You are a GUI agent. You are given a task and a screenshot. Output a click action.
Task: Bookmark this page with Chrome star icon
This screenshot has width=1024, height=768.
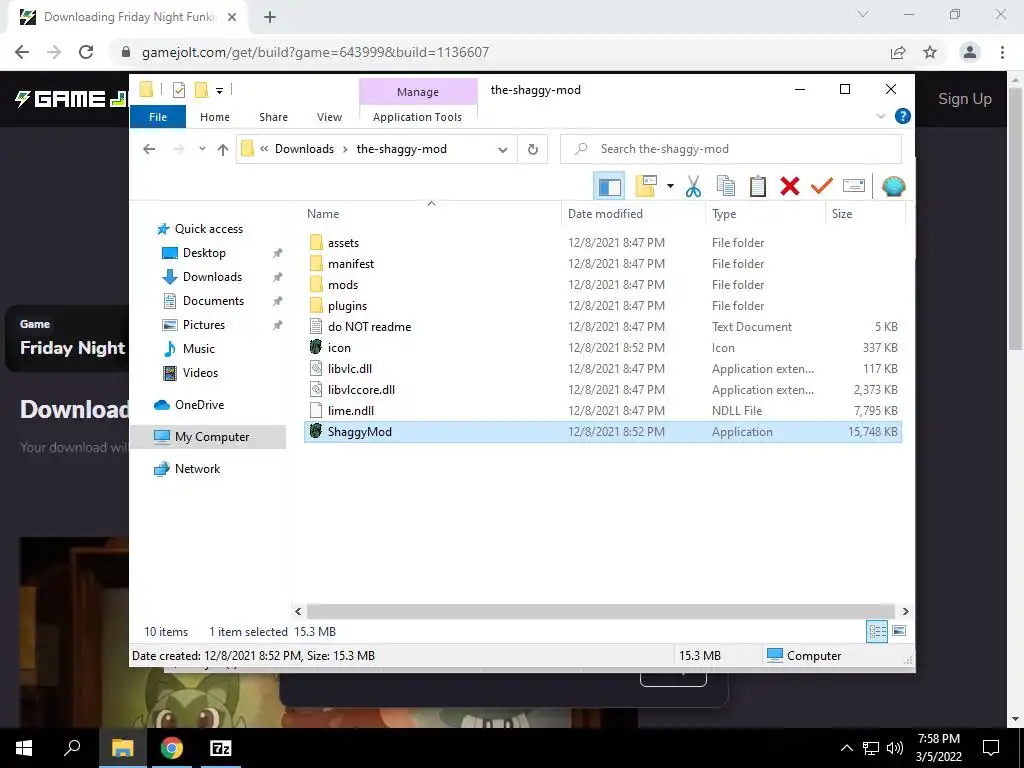930,52
